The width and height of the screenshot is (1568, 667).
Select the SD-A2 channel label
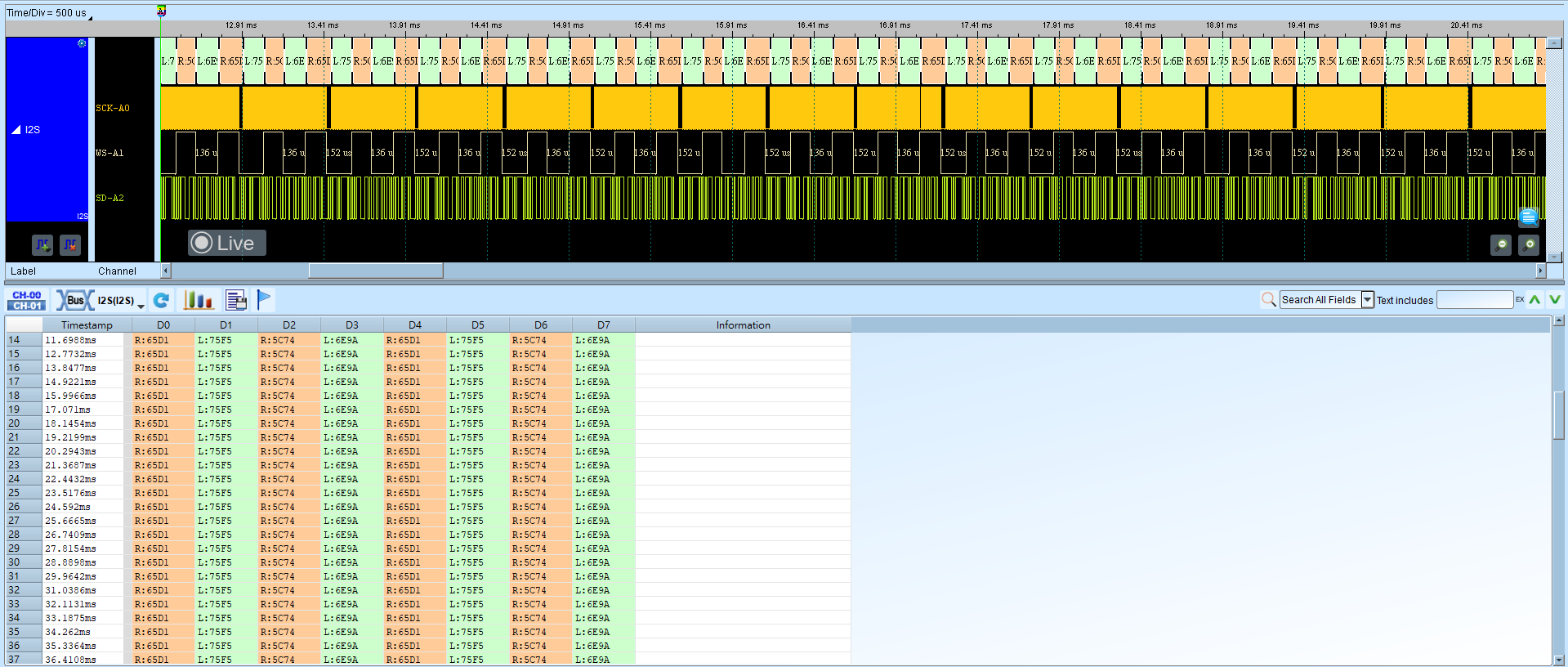tap(110, 198)
